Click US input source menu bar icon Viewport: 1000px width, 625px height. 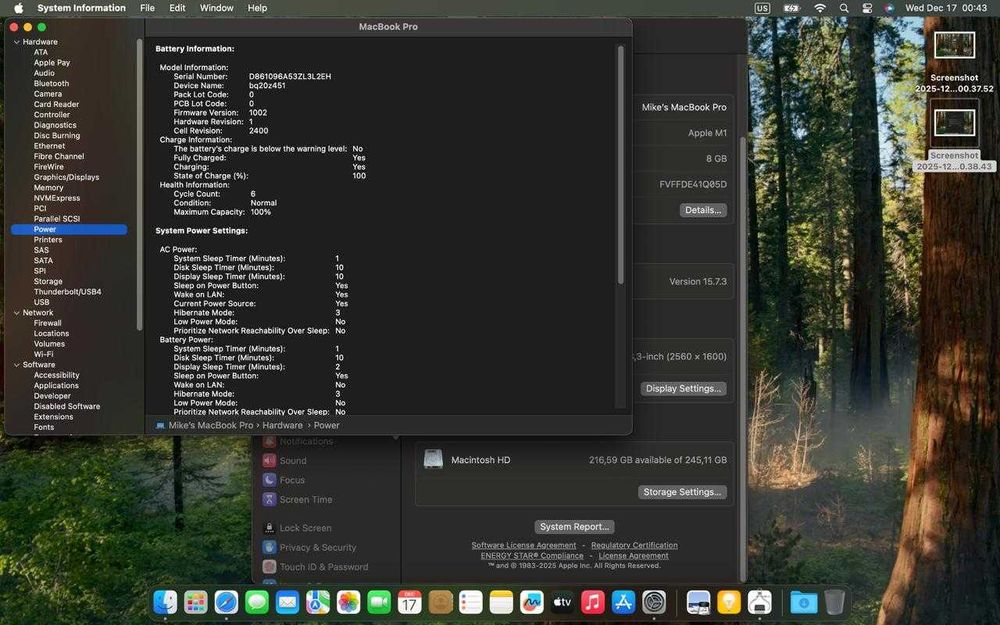click(x=762, y=8)
